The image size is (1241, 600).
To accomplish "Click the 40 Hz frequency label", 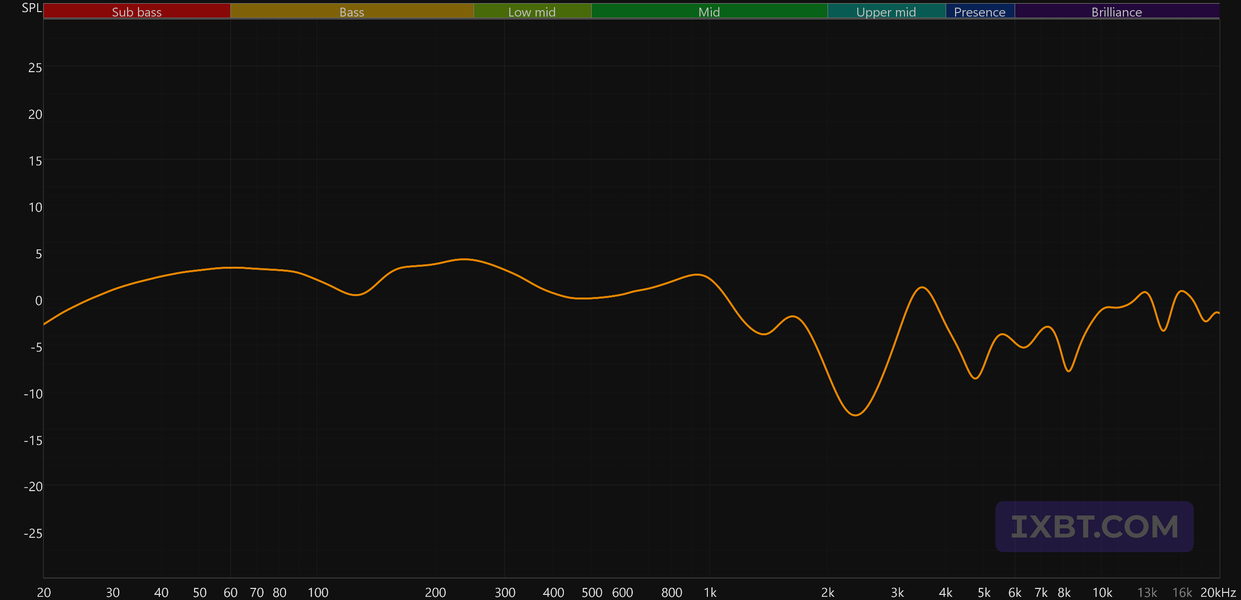I will [x=162, y=592].
